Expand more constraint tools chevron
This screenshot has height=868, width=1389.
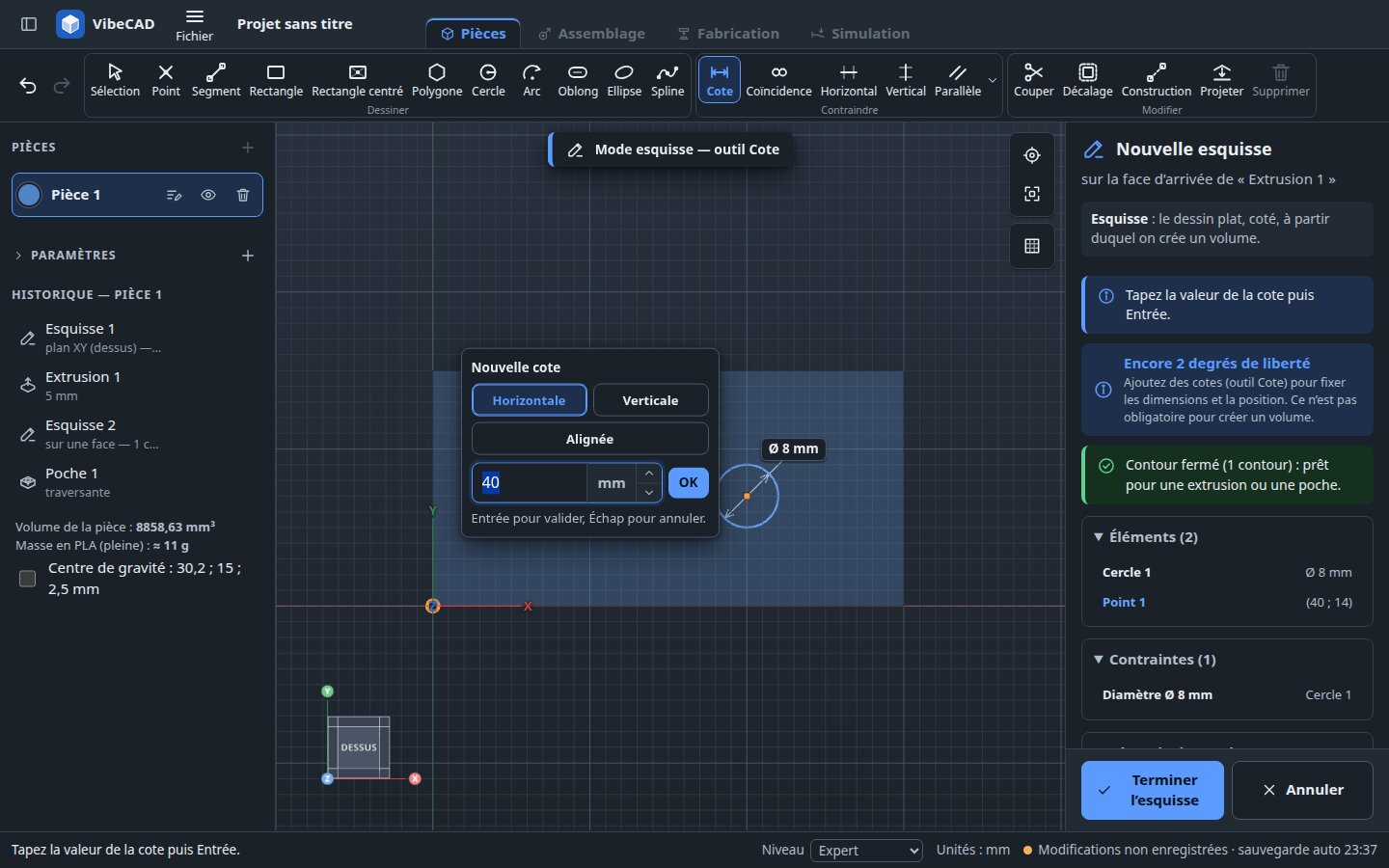point(993,81)
